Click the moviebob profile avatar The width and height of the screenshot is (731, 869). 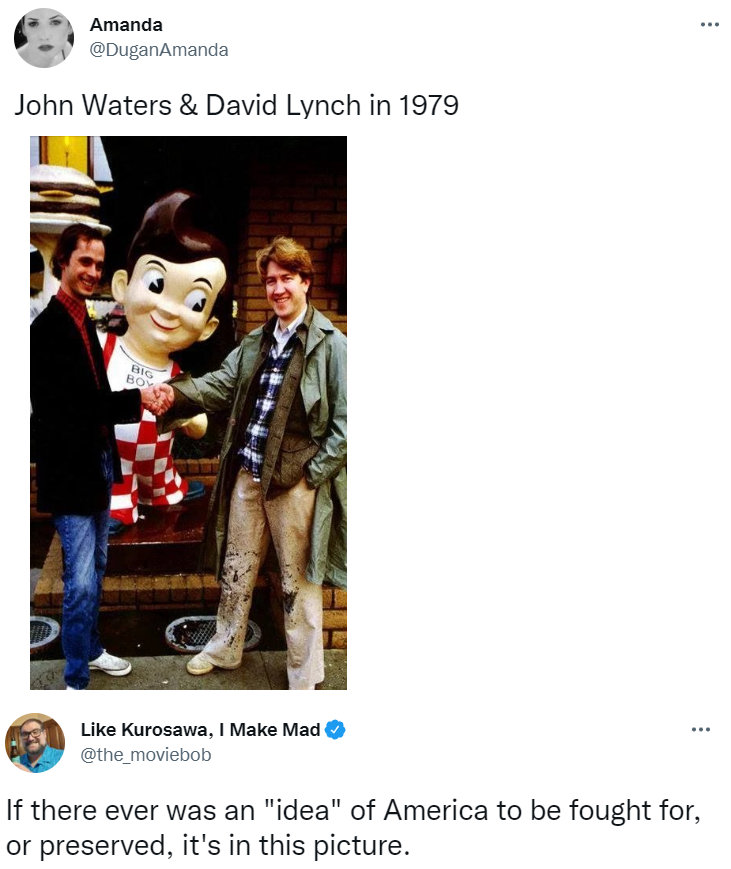tap(35, 743)
